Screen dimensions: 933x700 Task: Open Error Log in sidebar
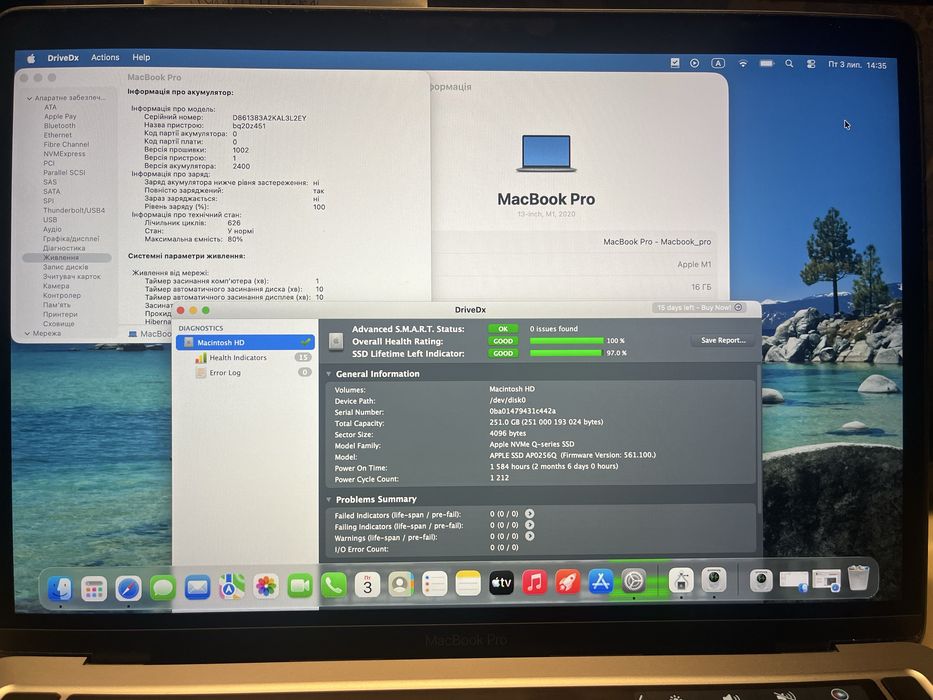pos(225,373)
